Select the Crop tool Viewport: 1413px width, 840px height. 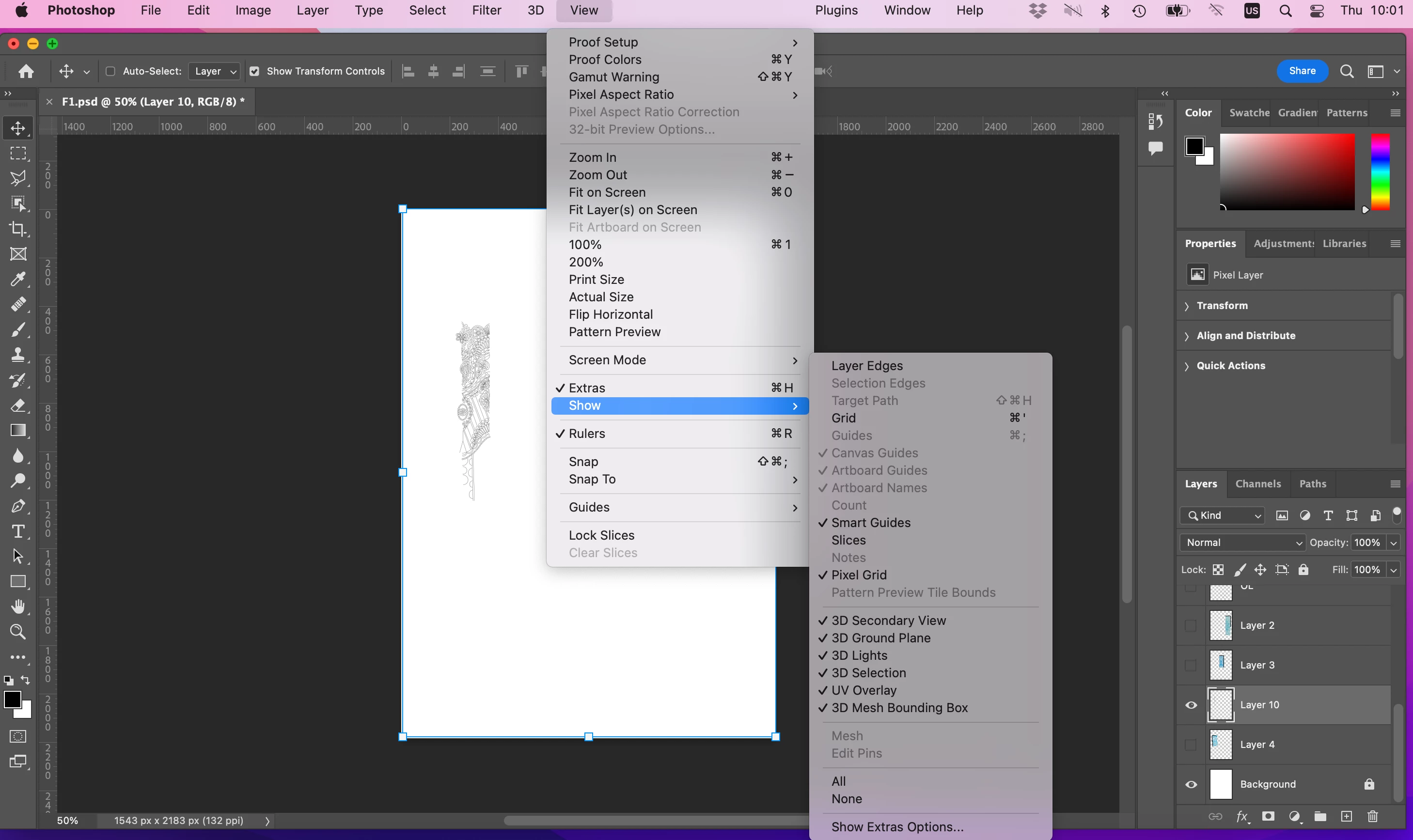click(18, 229)
